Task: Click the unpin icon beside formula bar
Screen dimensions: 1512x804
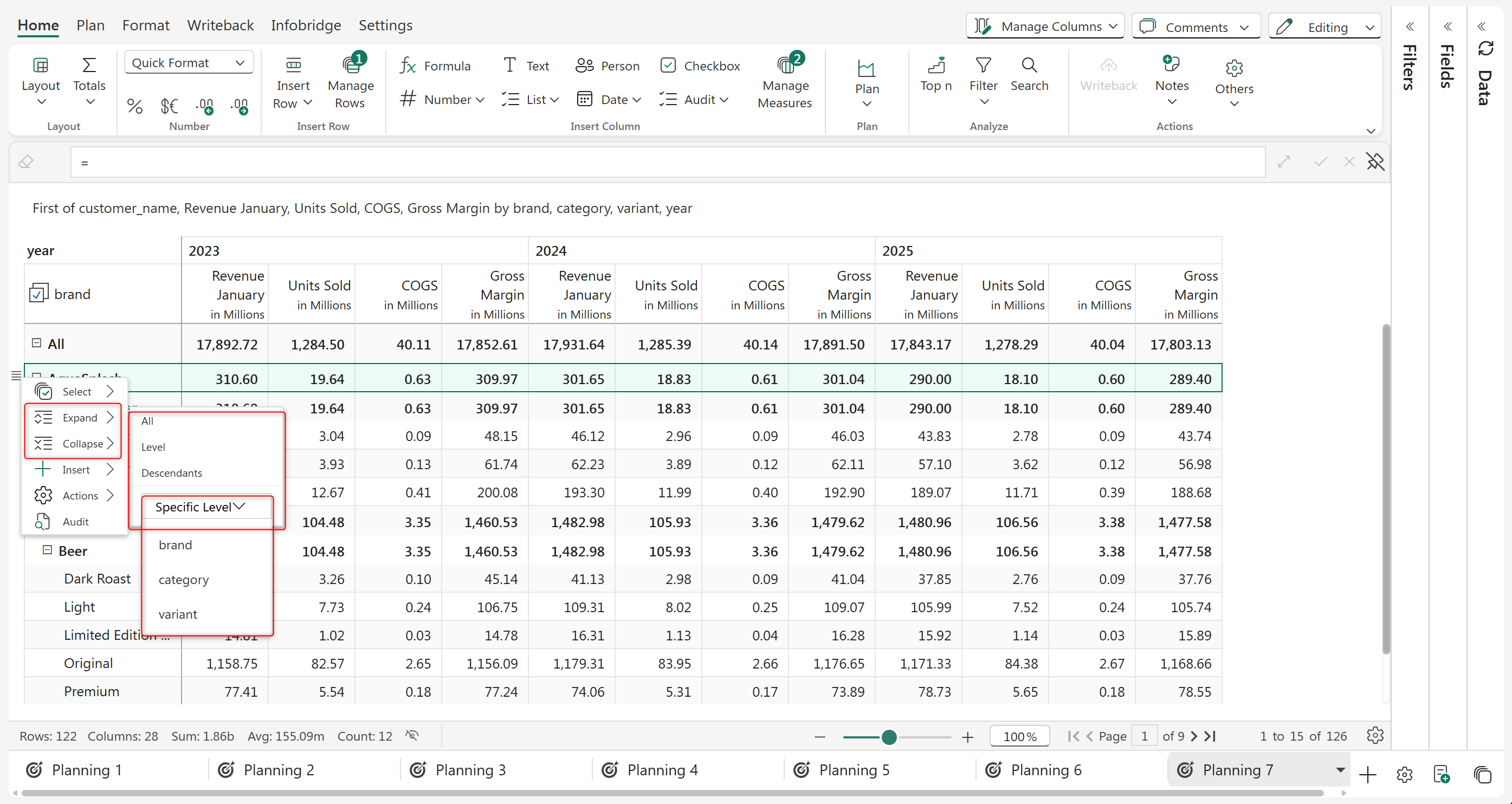Action: 1375,162
